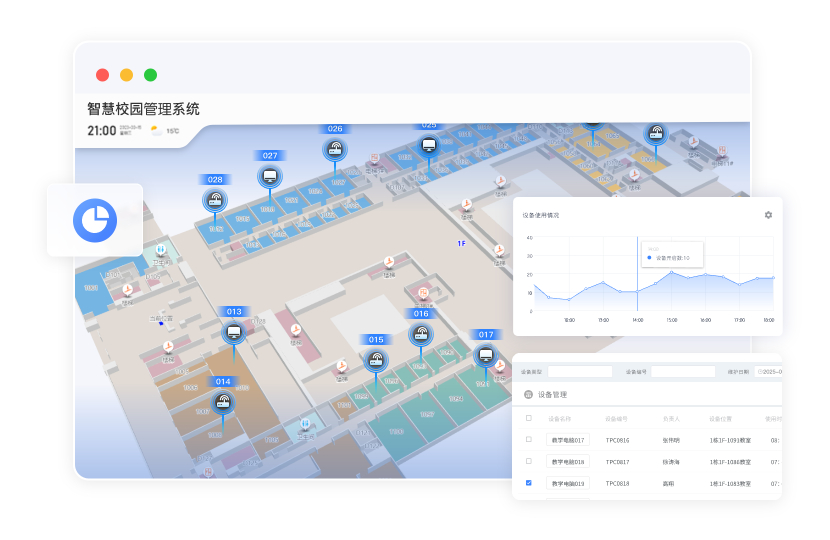
Task: Click router device marker 016
Action: [x=421, y=334]
